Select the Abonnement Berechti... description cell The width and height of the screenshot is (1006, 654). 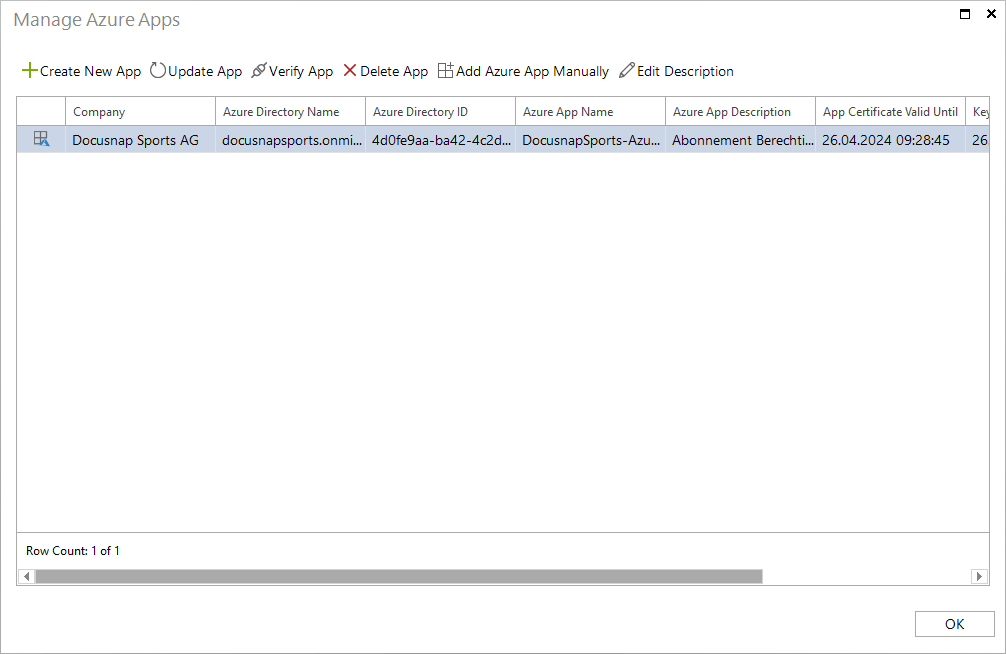click(x=741, y=140)
